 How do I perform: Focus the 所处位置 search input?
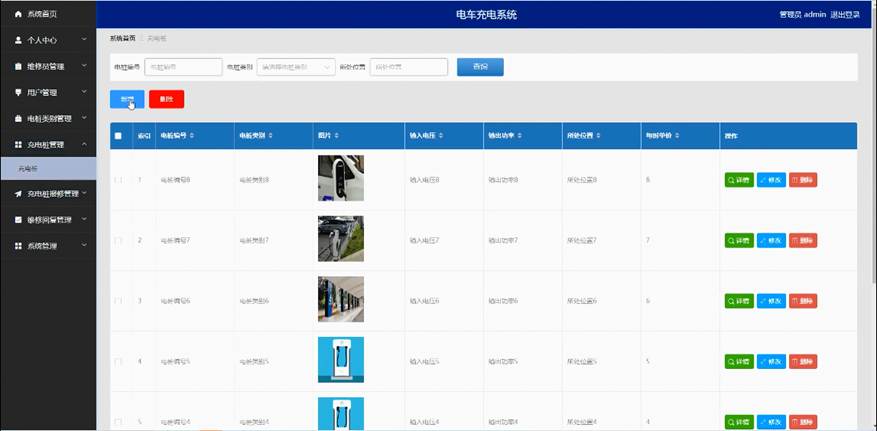tap(409, 67)
